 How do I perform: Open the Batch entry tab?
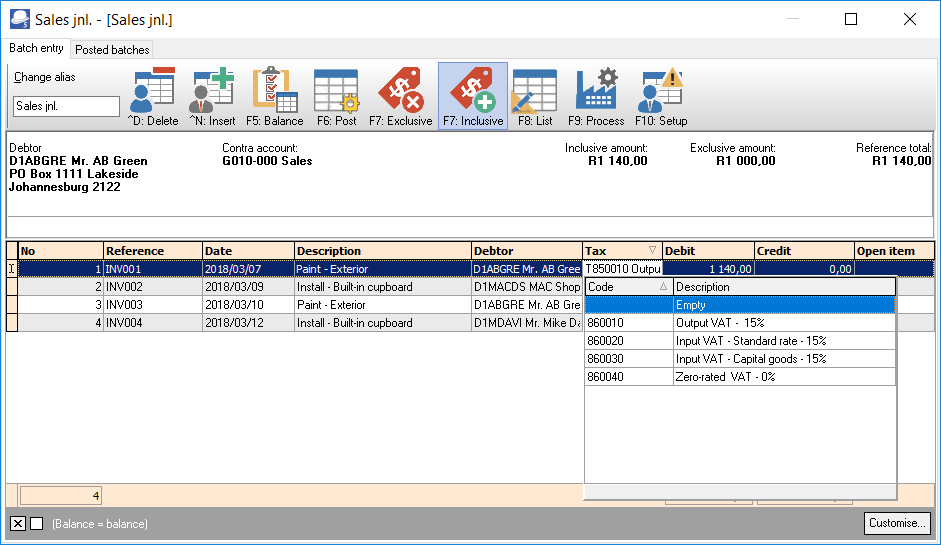pyautogui.click(x=36, y=48)
